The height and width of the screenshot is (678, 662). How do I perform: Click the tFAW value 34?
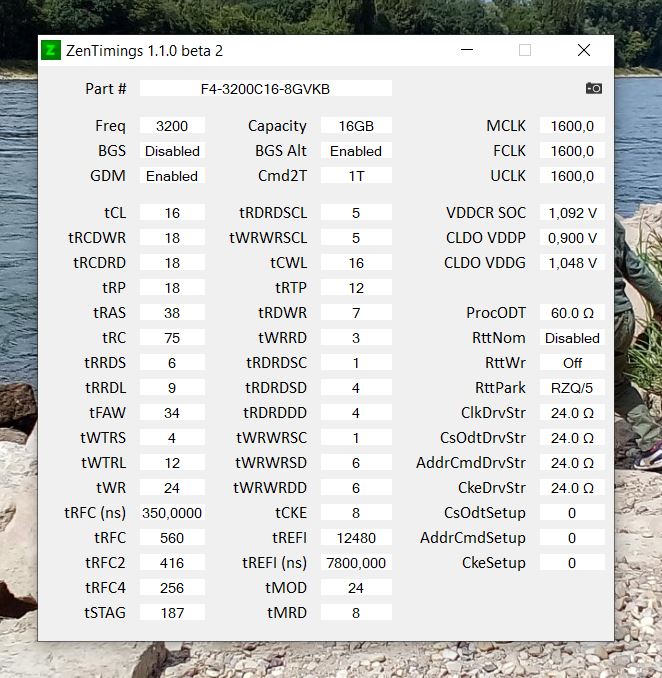pyautogui.click(x=172, y=413)
